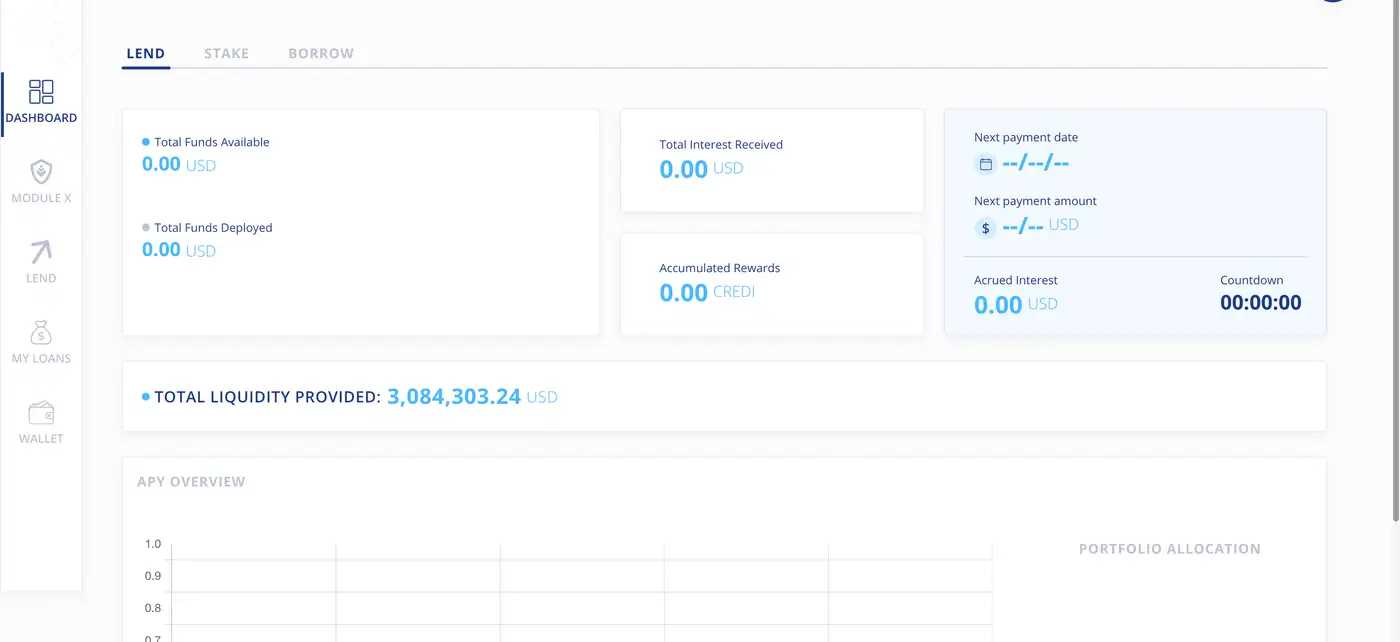
Task: Open the Dashboard sidebar icon
Action: pyautogui.click(x=41, y=93)
